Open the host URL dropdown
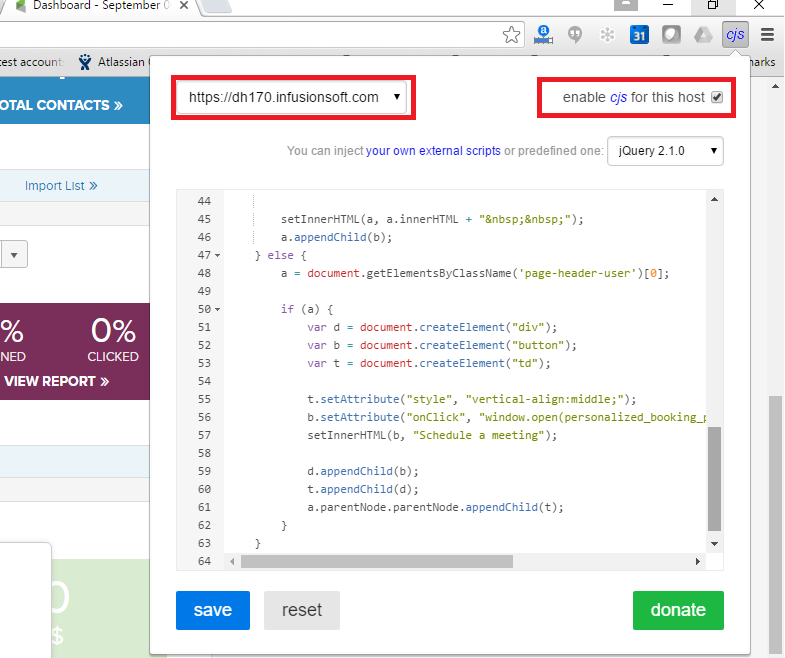 [292, 98]
